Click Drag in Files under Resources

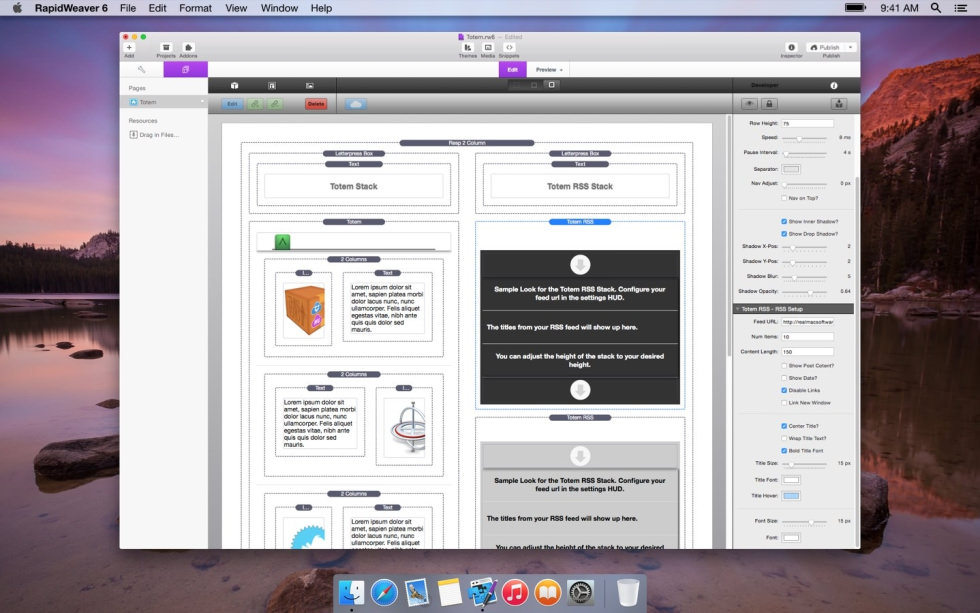pyautogui.click(x=154, y=134)
